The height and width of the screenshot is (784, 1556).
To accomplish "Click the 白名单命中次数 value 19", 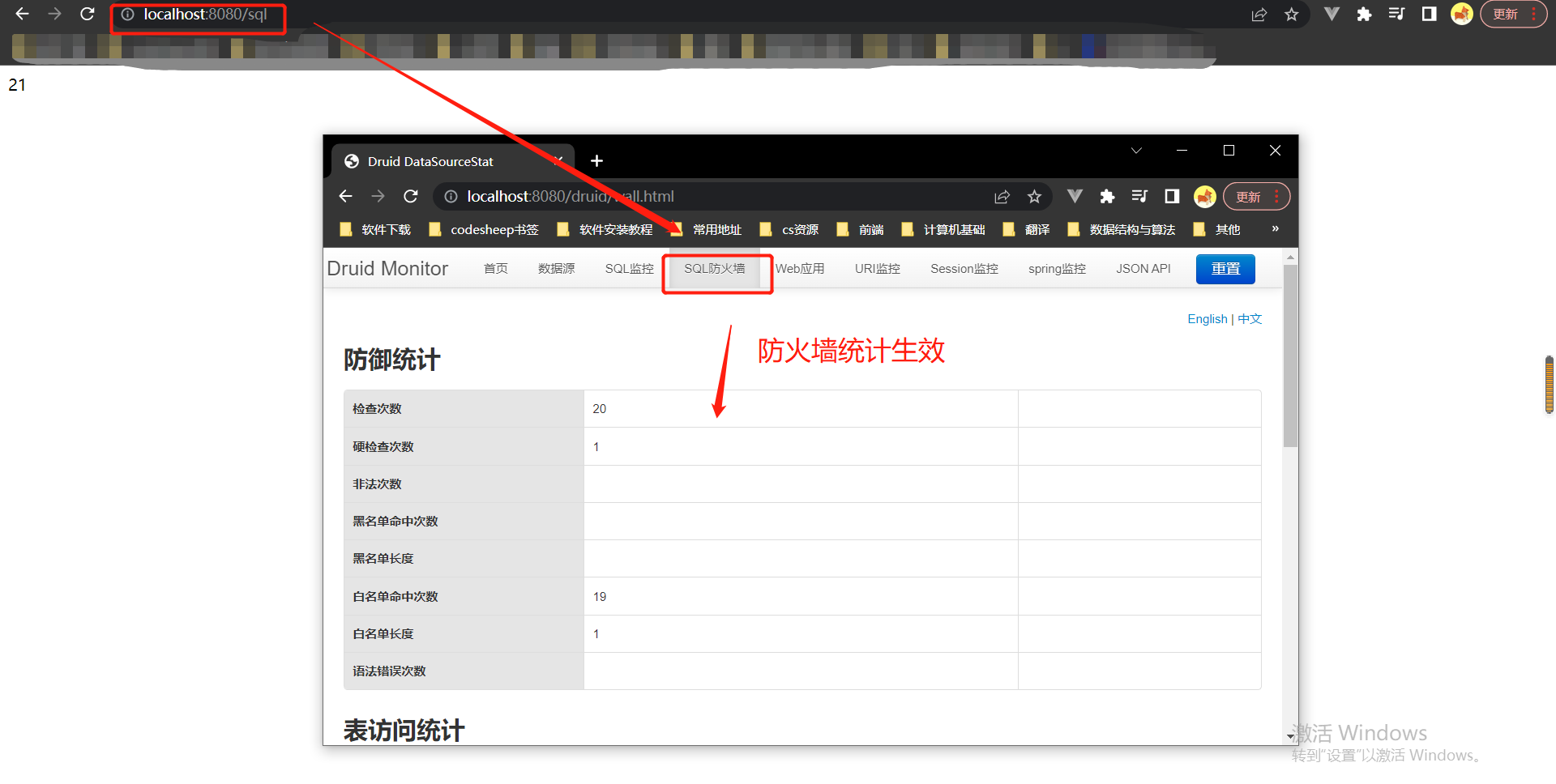I will (600, 597).
